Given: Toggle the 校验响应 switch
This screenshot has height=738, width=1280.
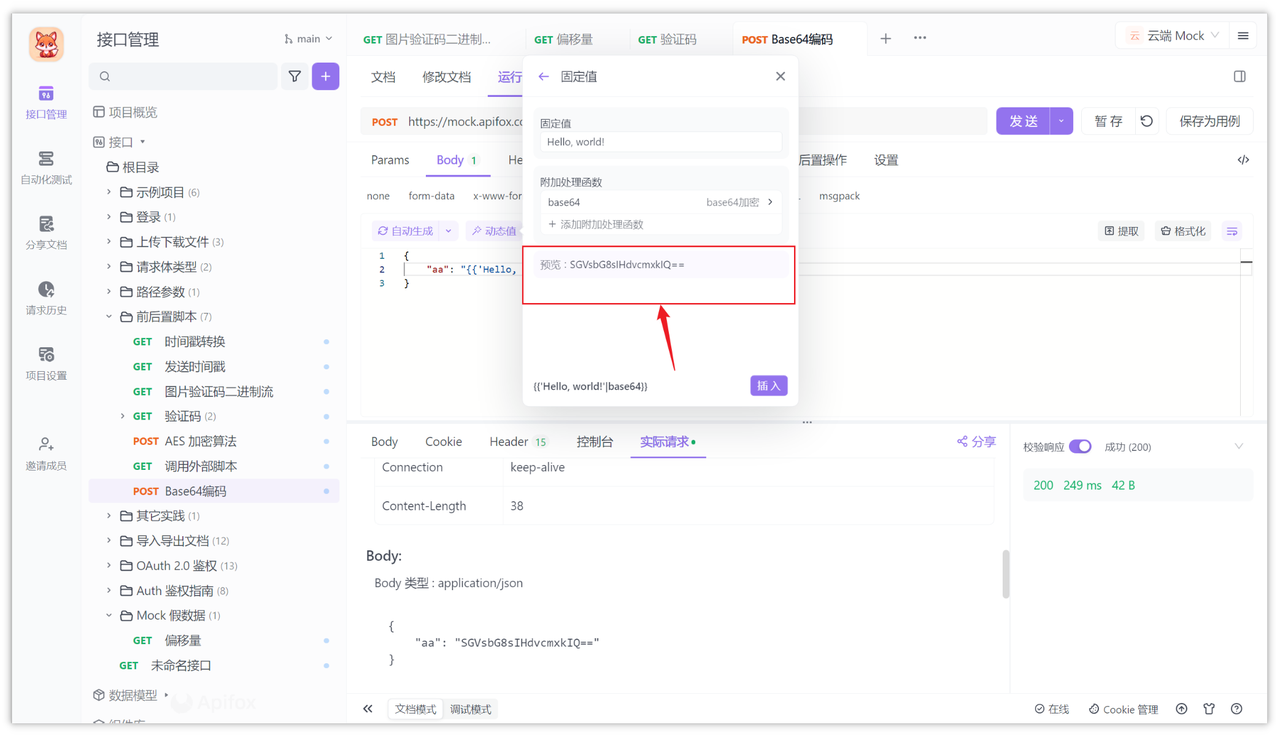Looking at the screenshot, I should pyautogui.click(x=1080, y=447).
